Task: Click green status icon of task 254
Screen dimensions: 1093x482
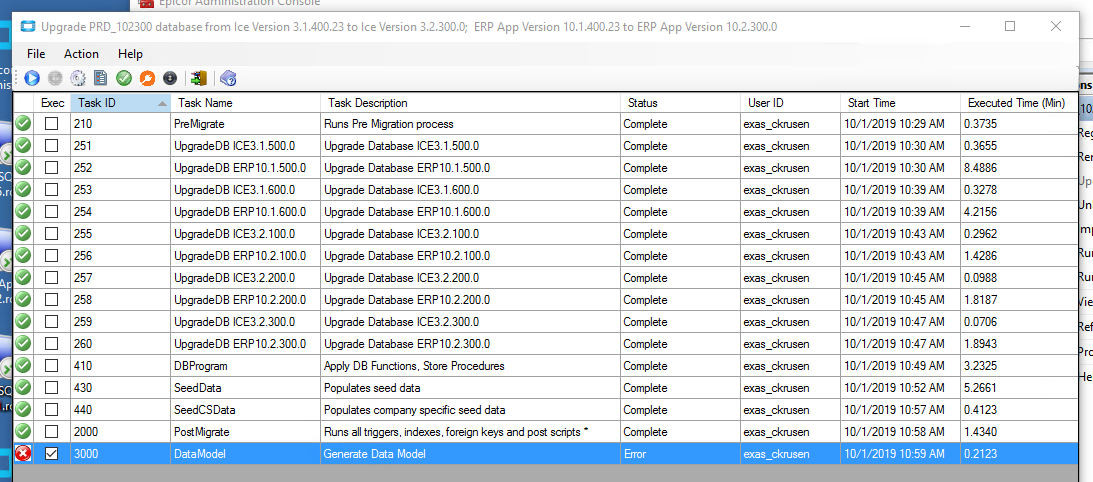Action: (x=24, y=211)
